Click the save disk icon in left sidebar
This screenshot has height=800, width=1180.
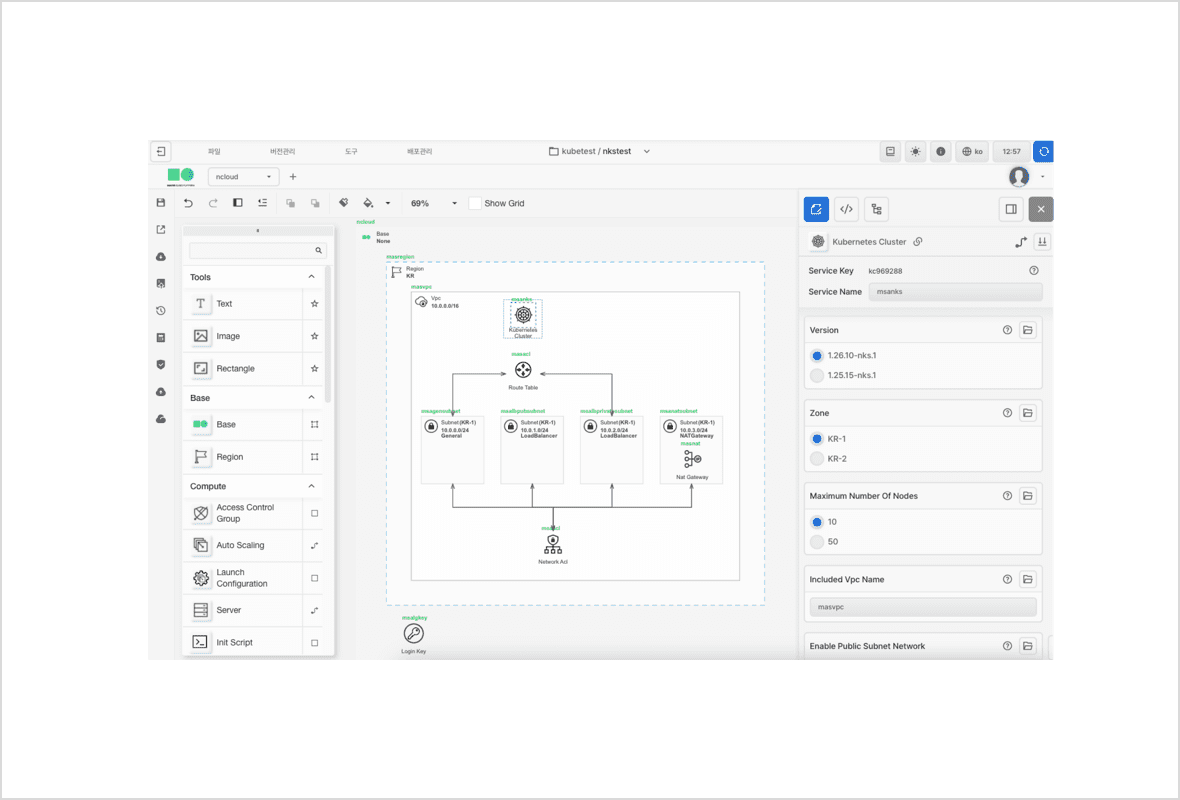161,203
